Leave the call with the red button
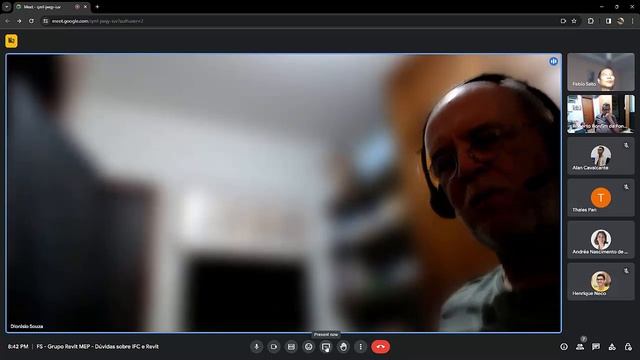Viewport: 640px width, 360px height. [x=380, y=347]
